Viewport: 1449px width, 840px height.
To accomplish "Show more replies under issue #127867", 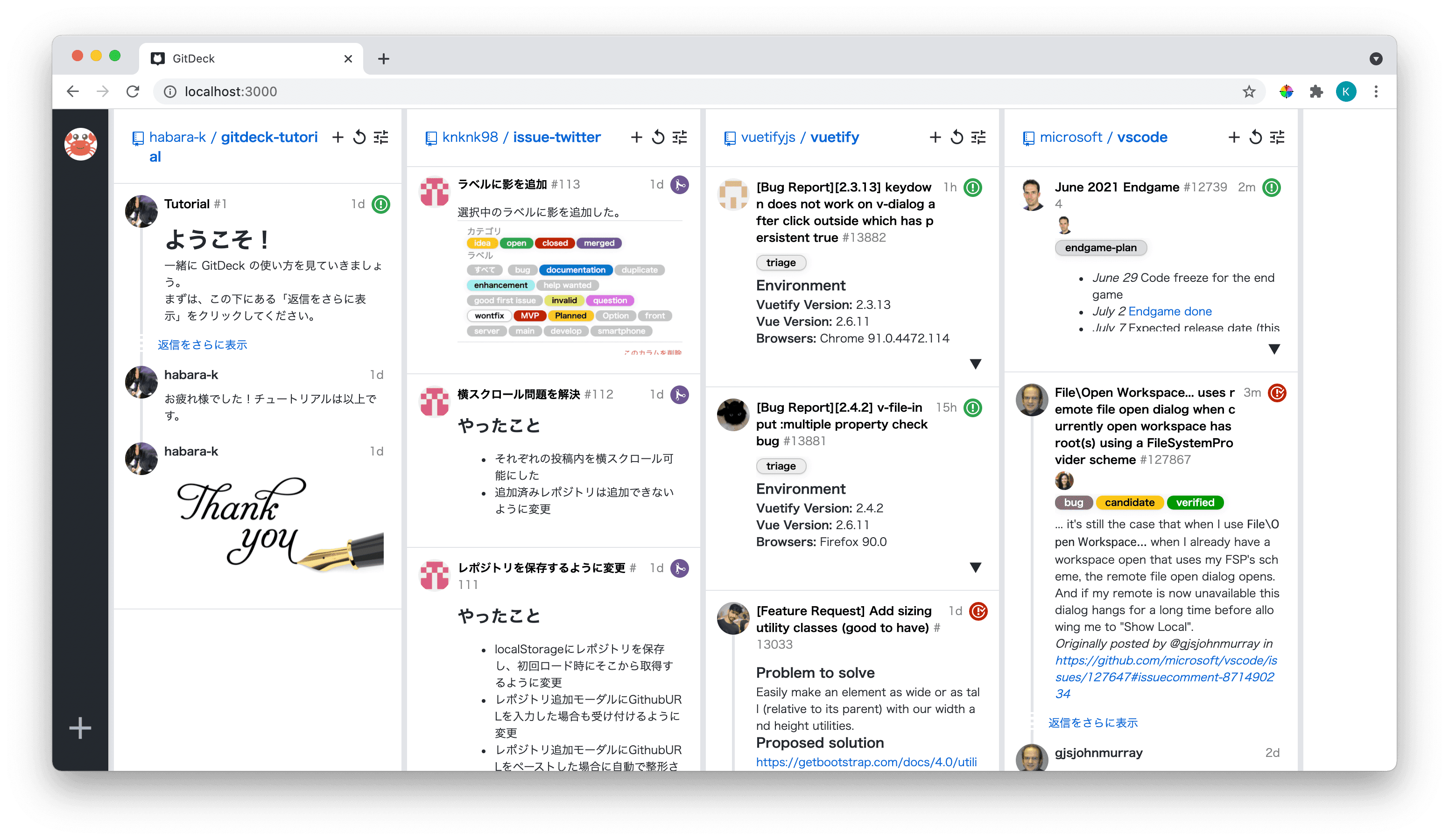I will 1092,723.
